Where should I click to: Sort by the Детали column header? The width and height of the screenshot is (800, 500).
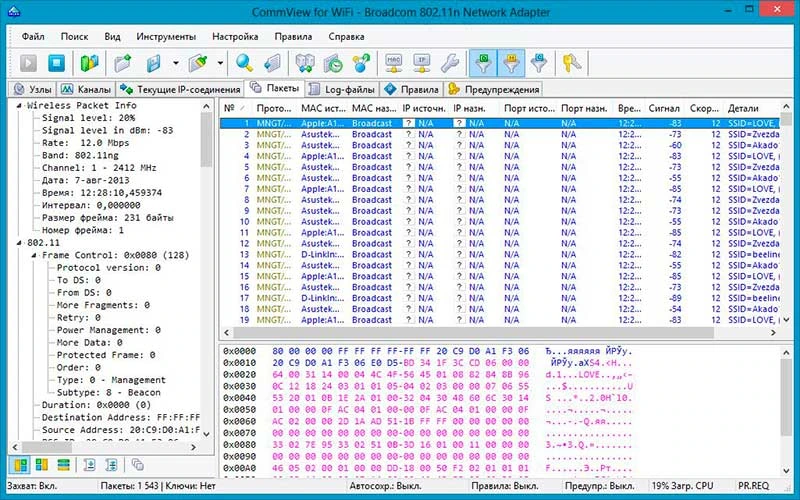(x=751, y=108)
